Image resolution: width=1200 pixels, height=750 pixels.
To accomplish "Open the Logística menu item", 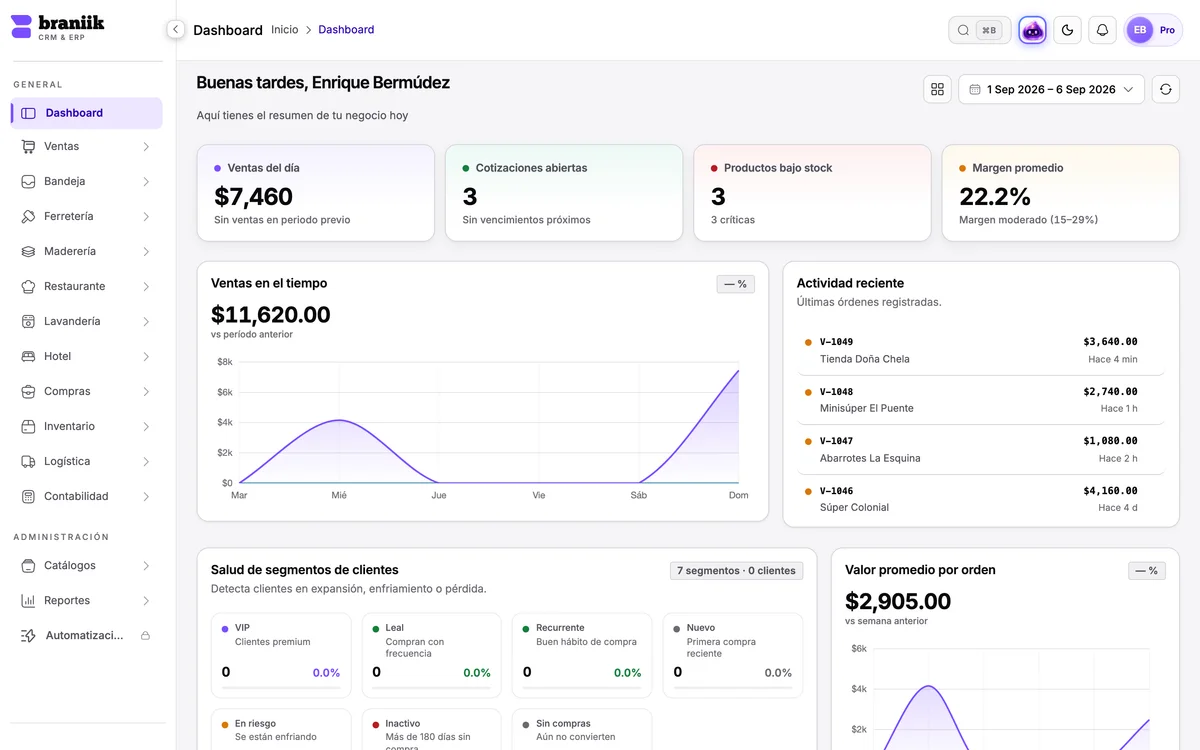I will 87,461.
